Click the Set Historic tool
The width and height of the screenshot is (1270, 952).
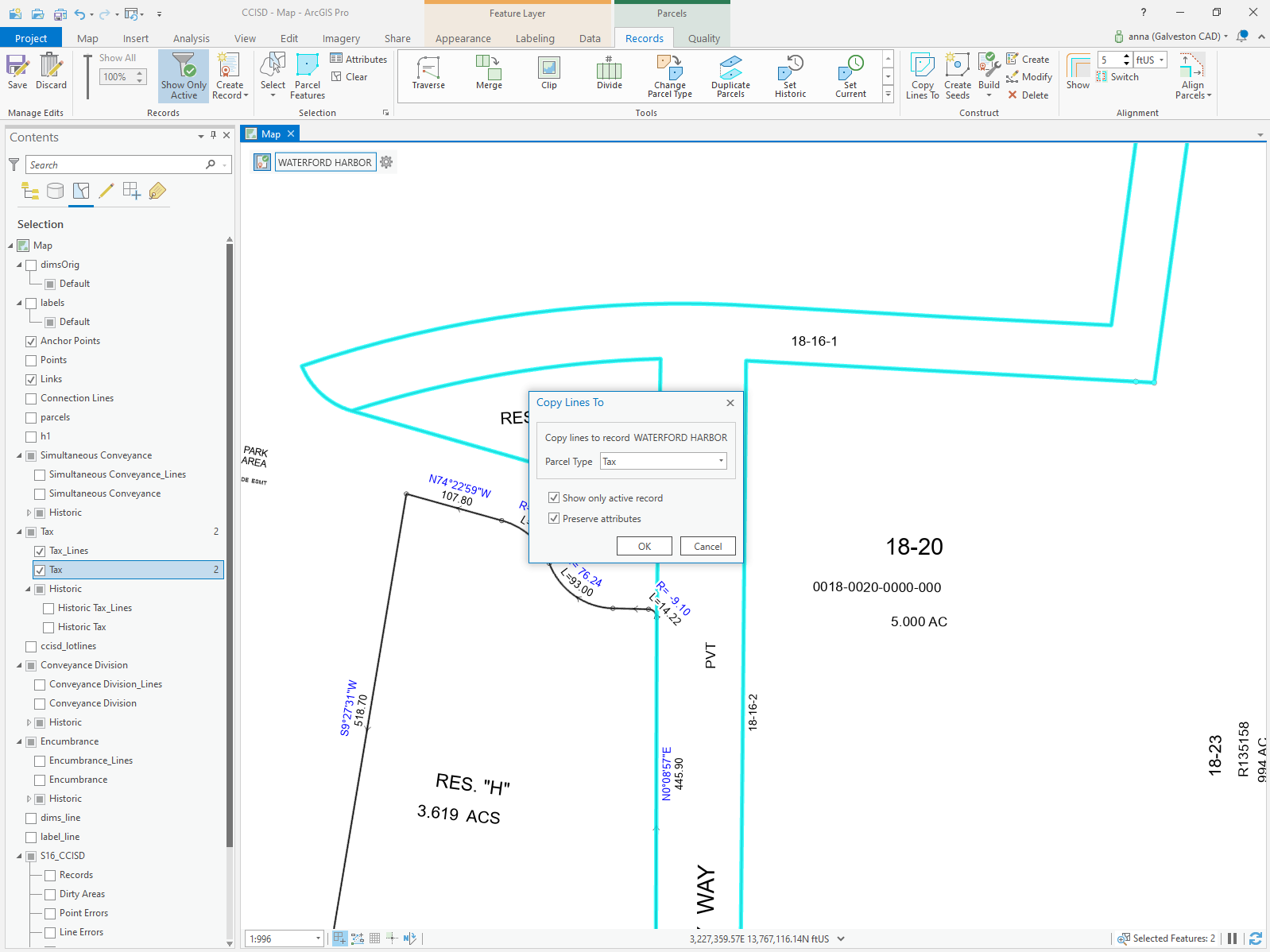tap(791, 76)
